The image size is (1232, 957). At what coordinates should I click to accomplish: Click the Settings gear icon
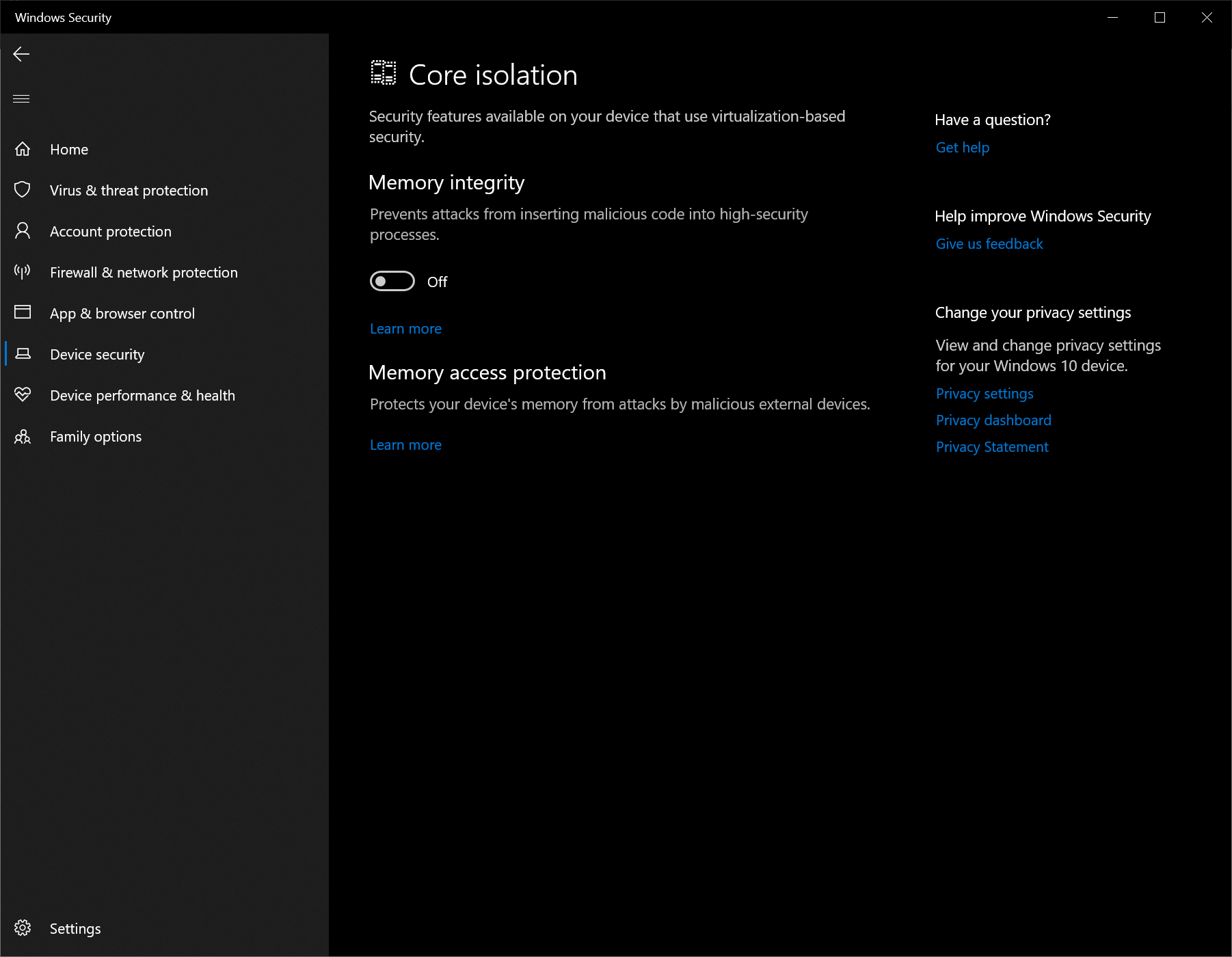(x=23, y=928)
